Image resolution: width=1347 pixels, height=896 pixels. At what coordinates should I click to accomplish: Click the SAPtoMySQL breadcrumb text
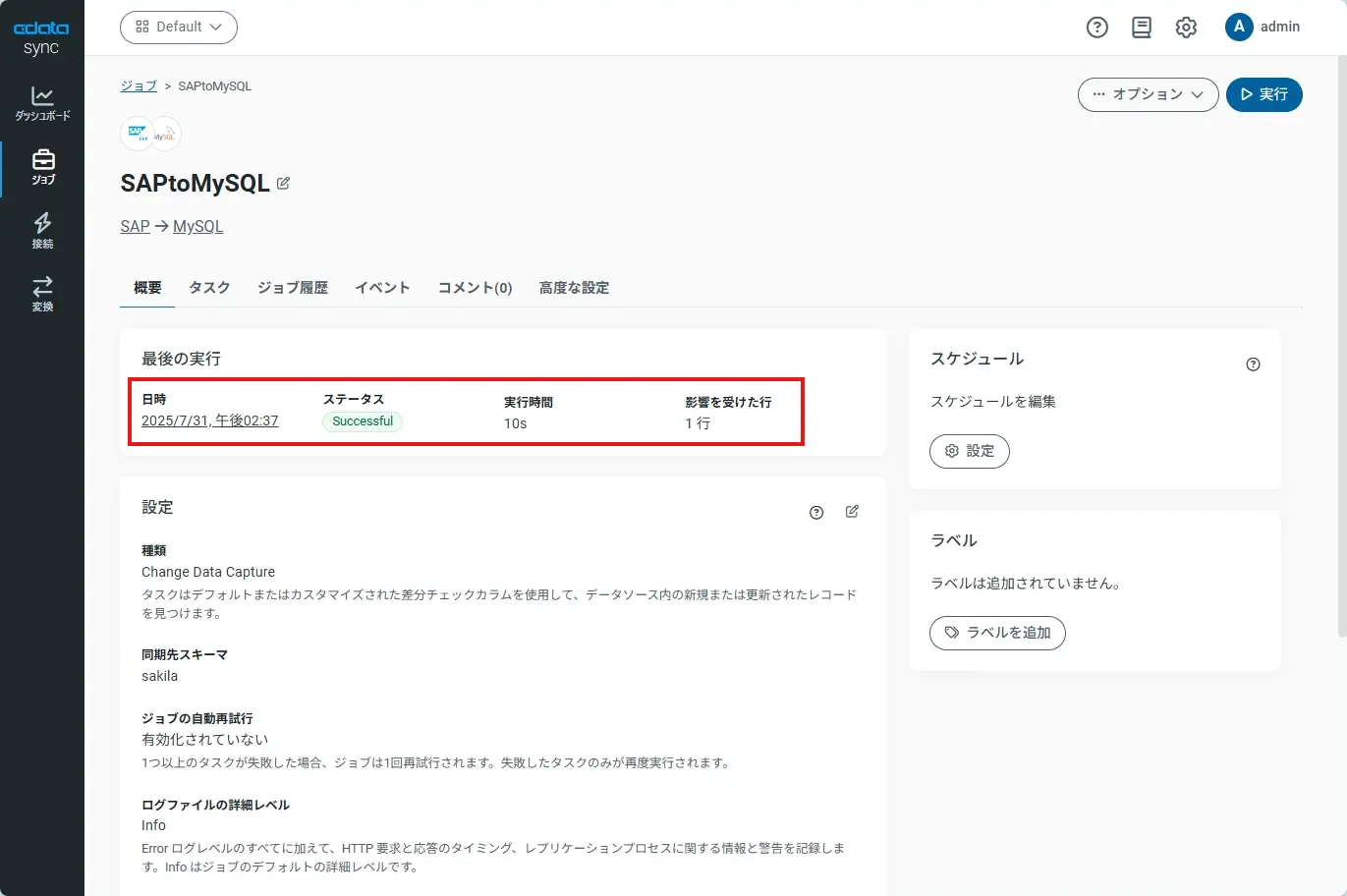[215, 85]
